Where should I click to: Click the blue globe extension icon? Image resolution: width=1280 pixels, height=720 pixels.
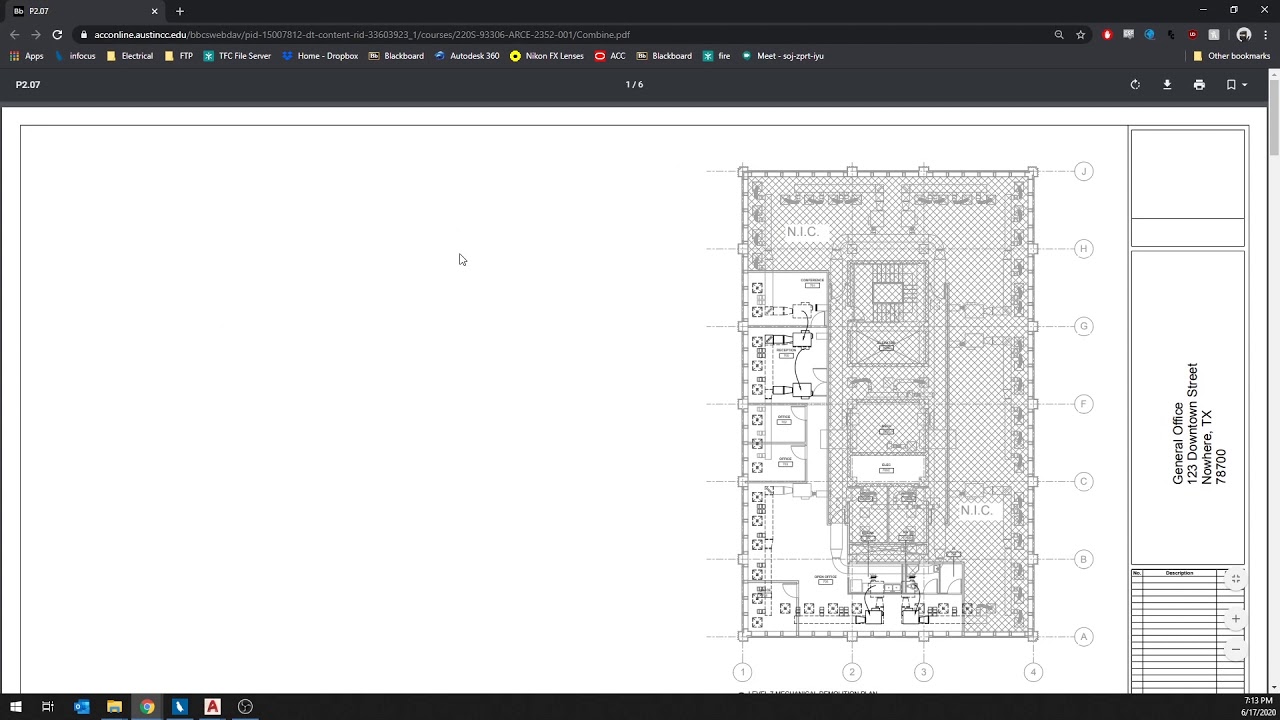[x=1150, y=34]
